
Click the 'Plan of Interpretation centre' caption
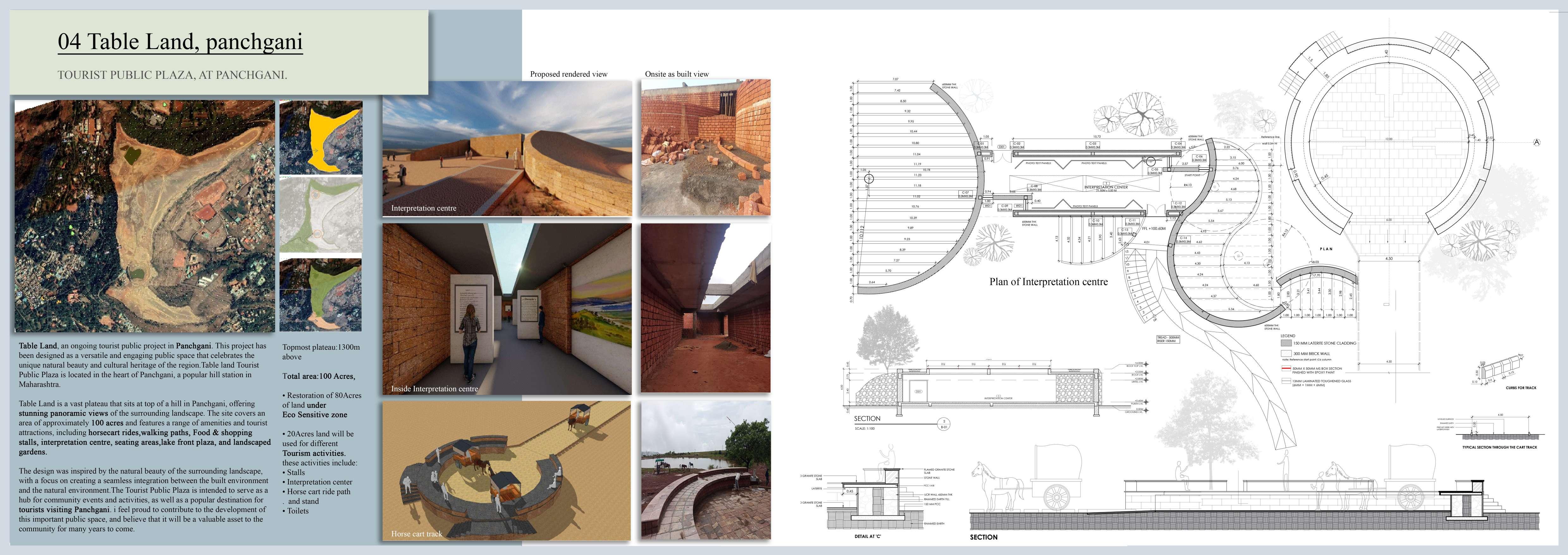click(x=1048, y=282)
